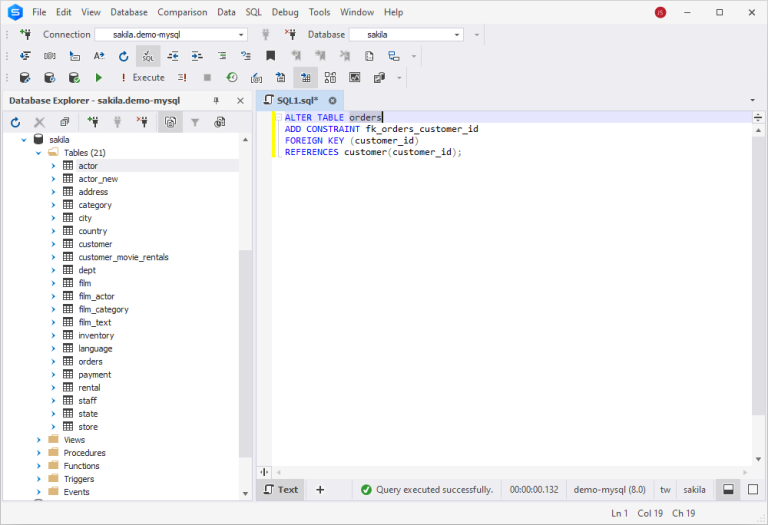Click the New Connection plug icon
The height and width of the screenshot is (525, 768).
[x=25, y=34]
